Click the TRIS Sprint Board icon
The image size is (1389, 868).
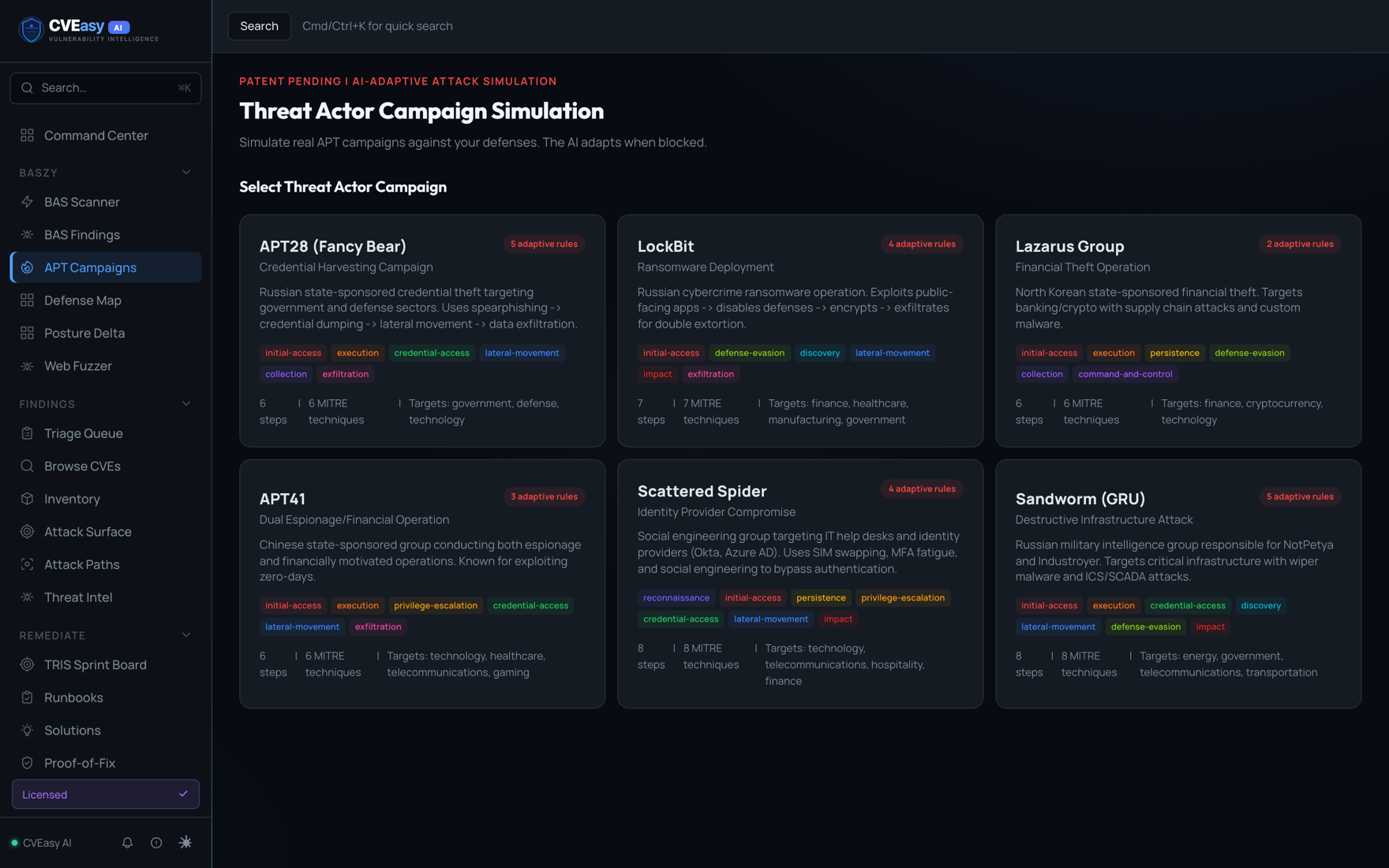tap(27, 664)
